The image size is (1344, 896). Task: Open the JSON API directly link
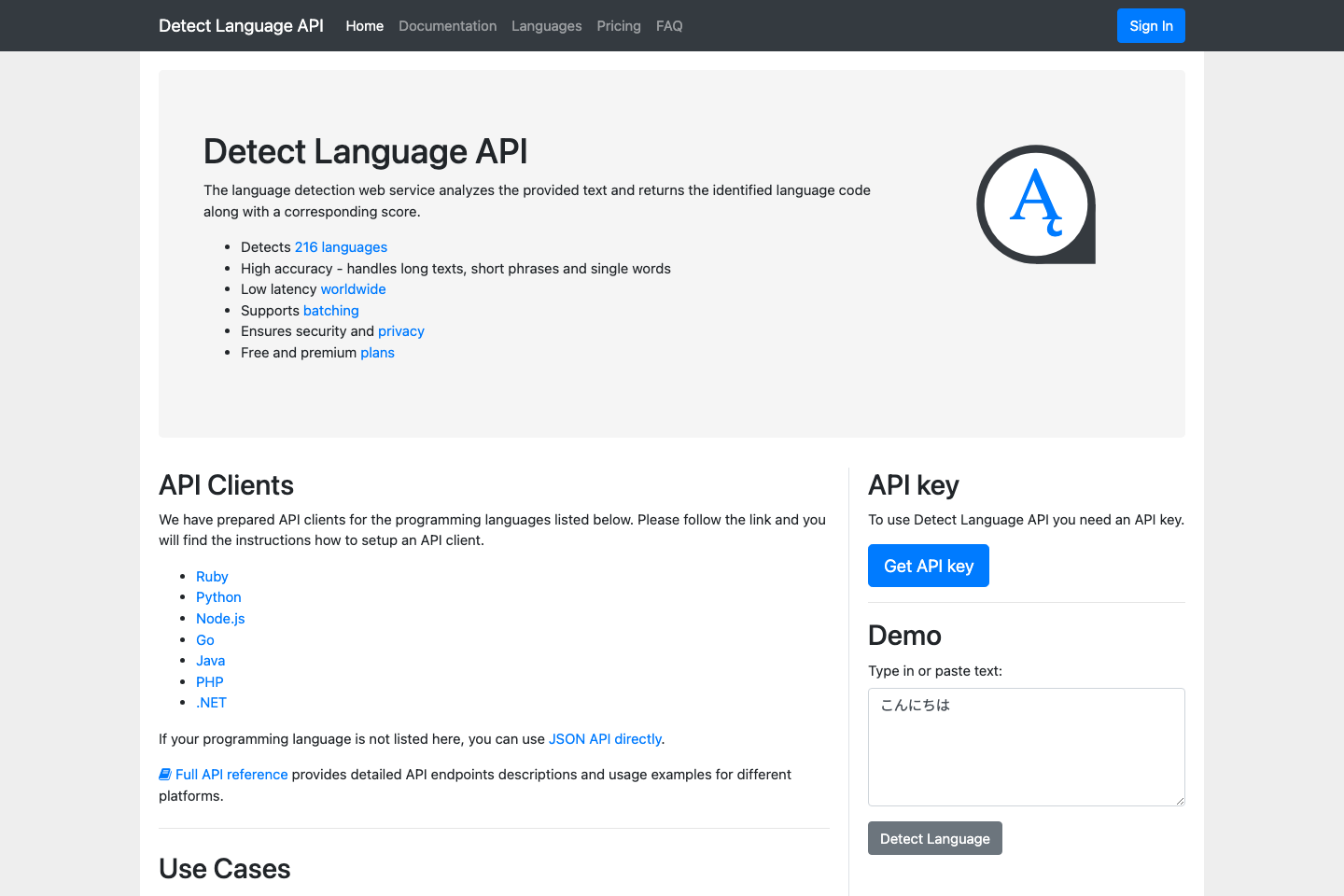click(x=605, y=738)
